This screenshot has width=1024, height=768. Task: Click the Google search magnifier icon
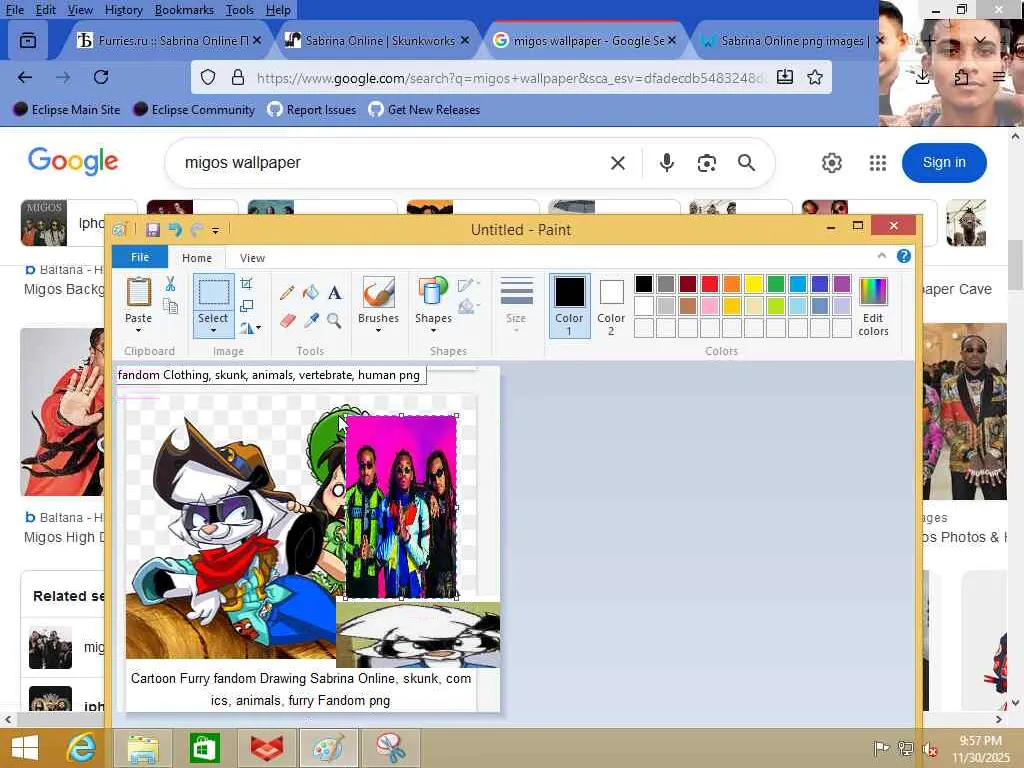coord(746,163)
